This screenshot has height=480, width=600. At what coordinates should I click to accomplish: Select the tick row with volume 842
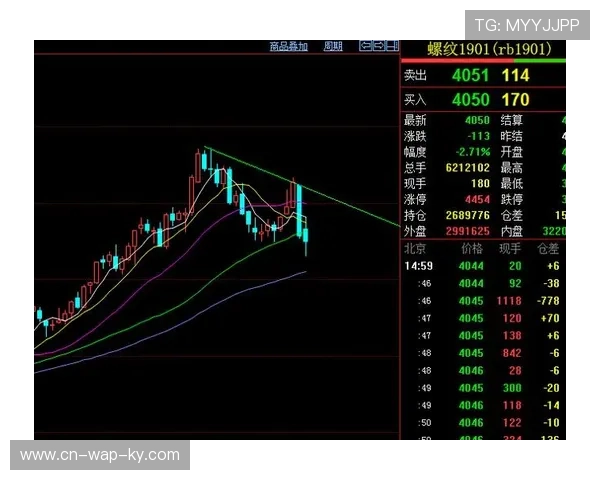(x=483, y=353)
